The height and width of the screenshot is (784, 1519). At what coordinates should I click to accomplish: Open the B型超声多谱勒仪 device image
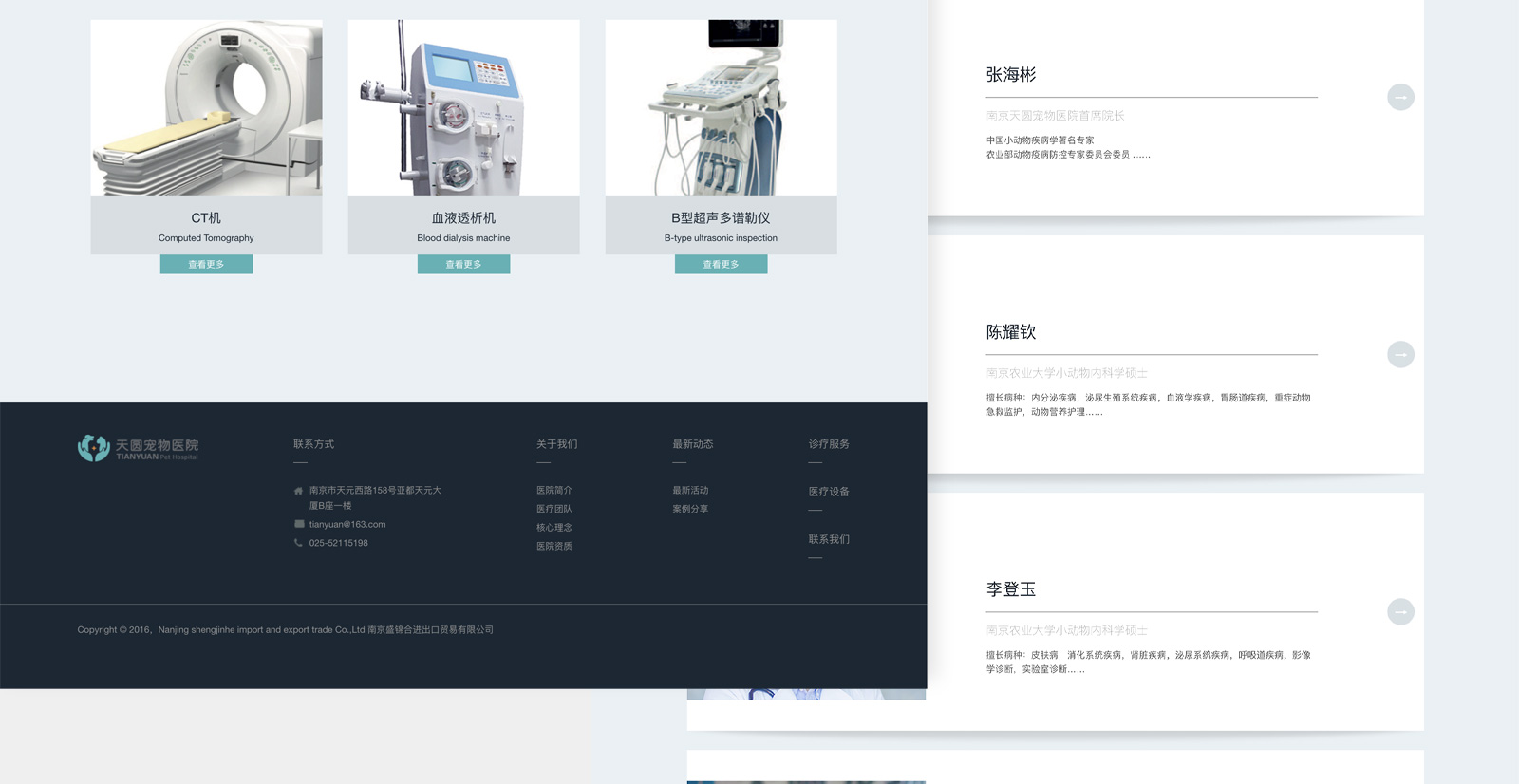[721, 107]
